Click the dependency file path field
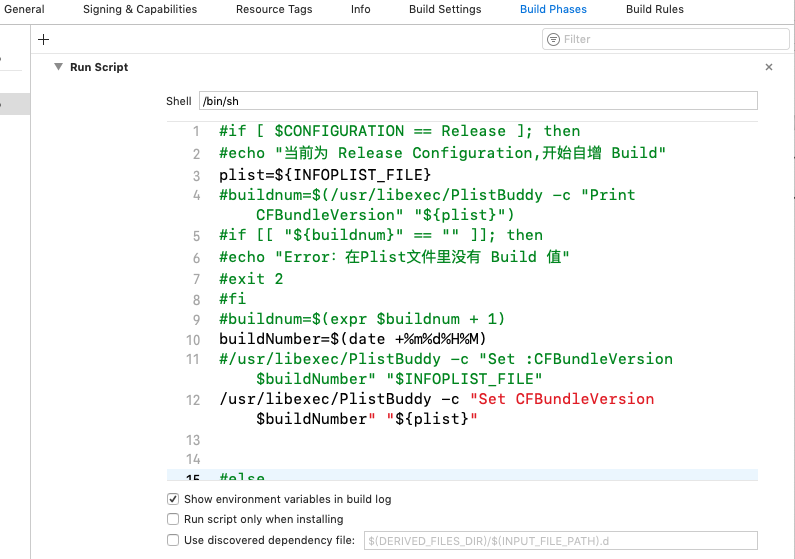795x559 pixels. coord(561,541)
